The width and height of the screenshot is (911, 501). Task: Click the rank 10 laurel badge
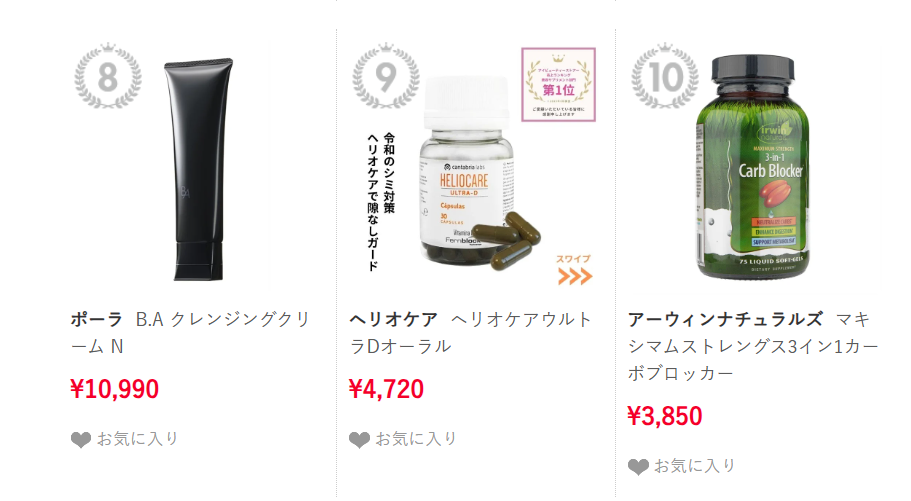click(x=665, y=76)
